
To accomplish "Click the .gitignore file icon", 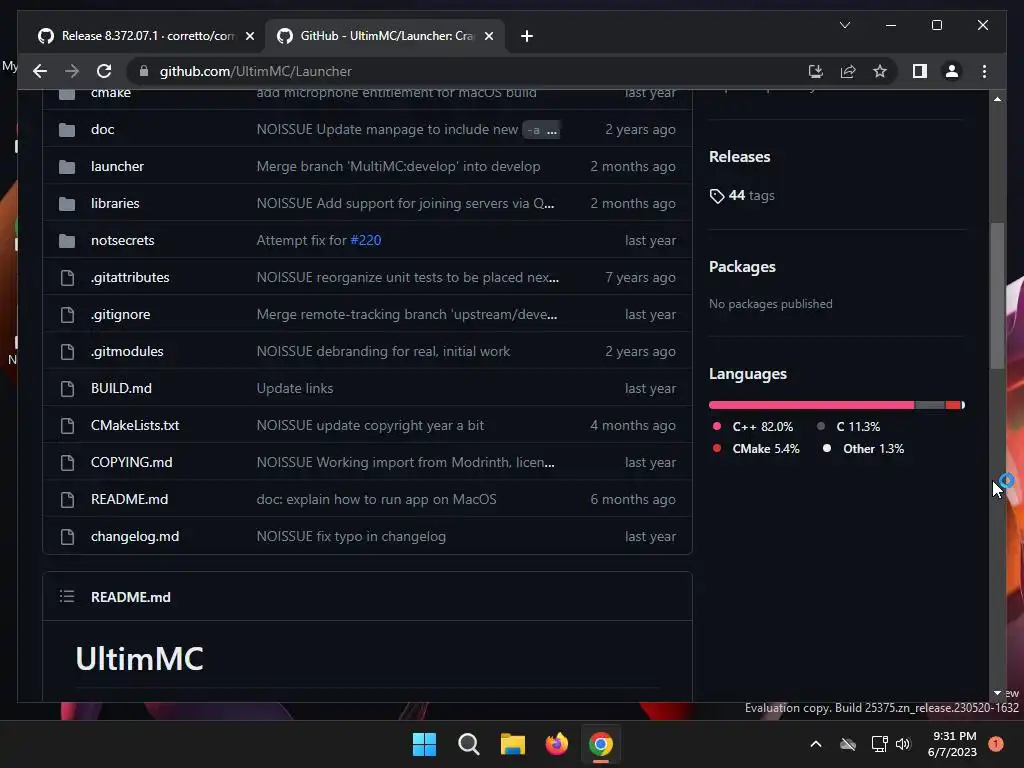I will 67,315.
